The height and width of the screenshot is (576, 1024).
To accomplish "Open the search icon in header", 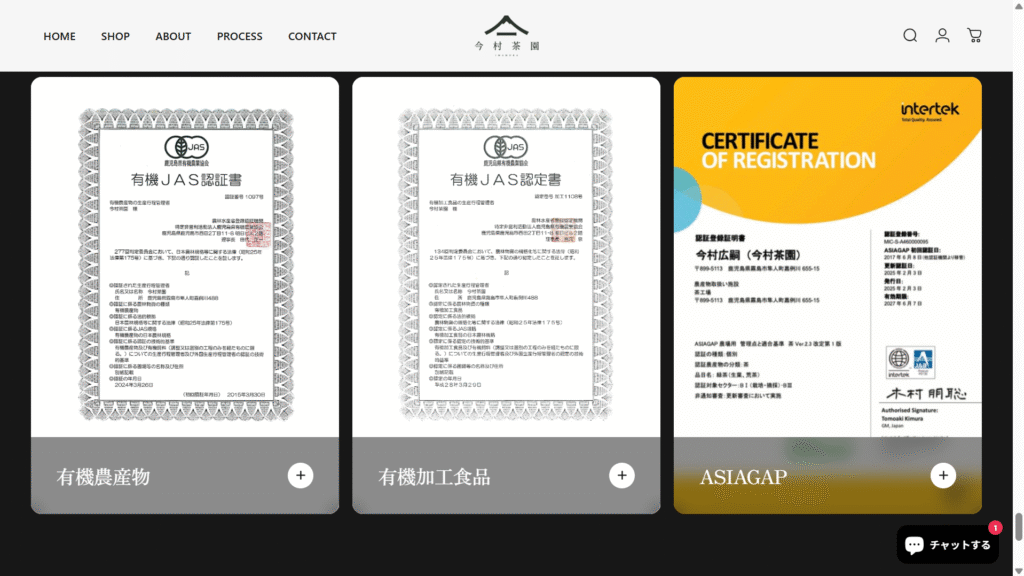I will click(910, 35).
